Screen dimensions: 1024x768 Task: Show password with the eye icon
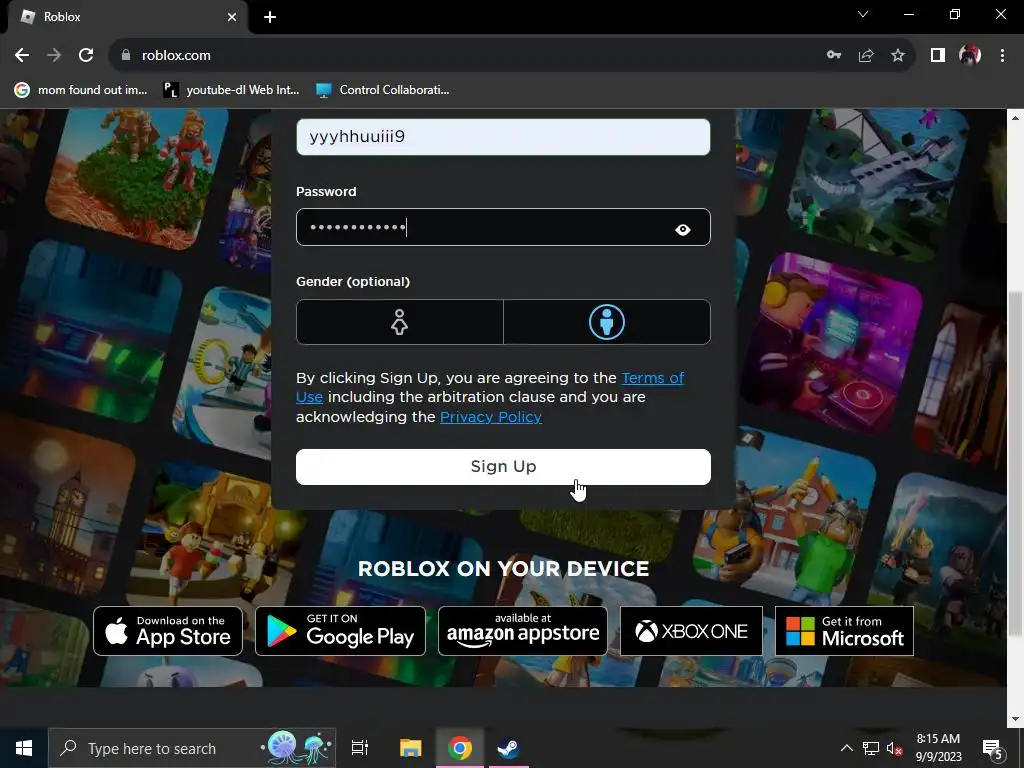tap(682, 229)
